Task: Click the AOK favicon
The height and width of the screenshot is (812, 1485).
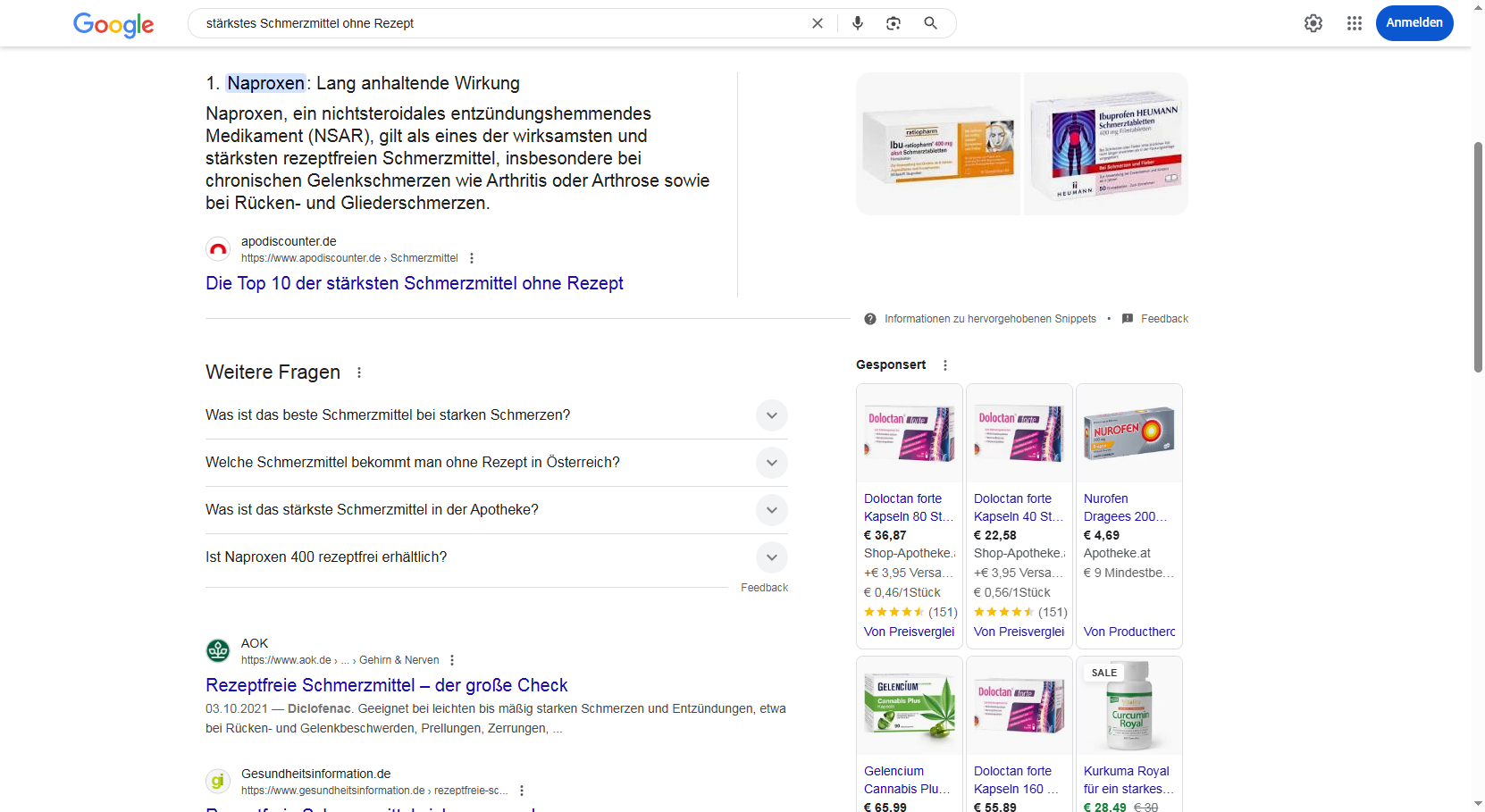Action: pos(218,651)
